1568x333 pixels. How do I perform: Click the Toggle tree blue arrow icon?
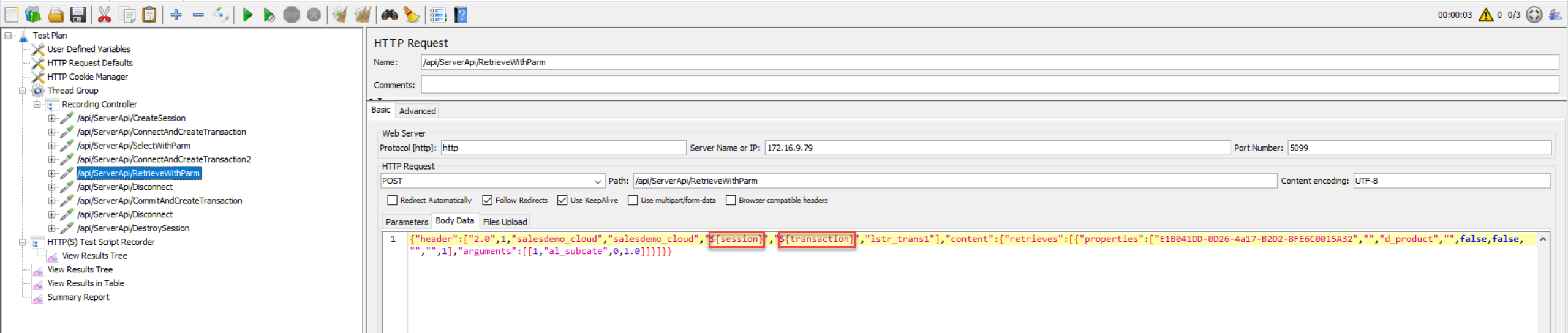(x=221, y=15)
